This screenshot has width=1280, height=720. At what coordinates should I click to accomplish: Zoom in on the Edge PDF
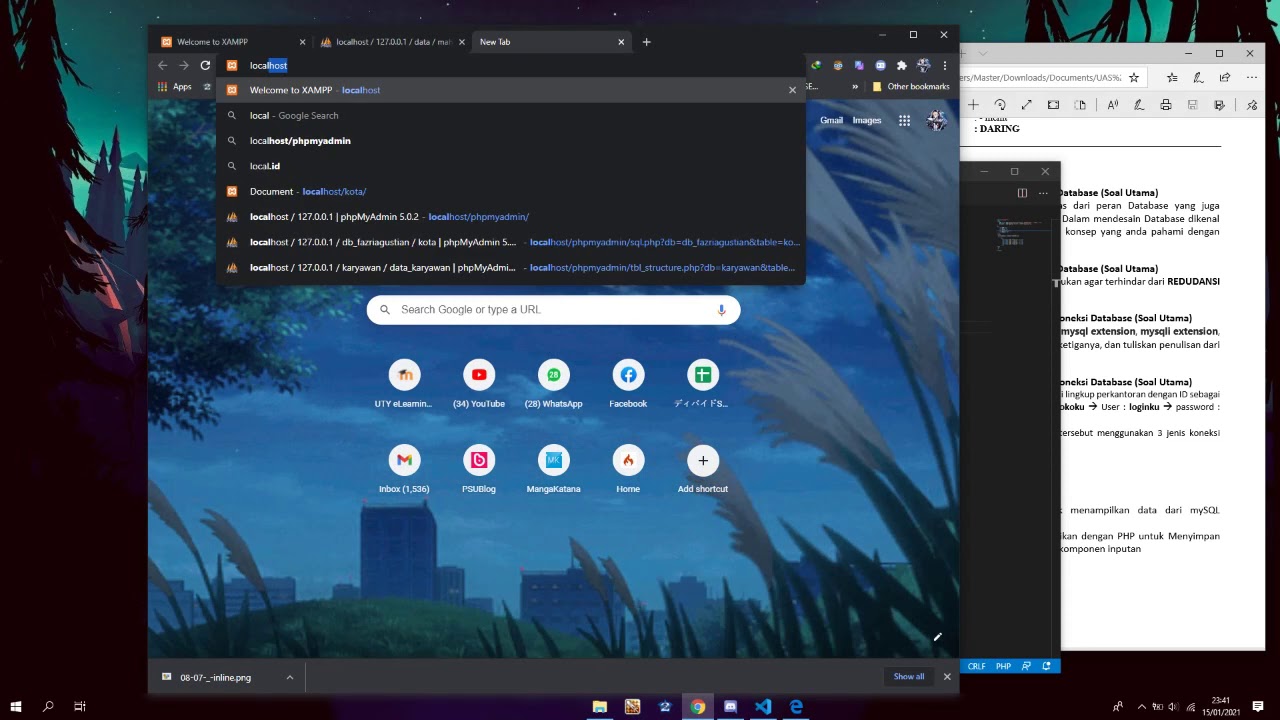click(x=972, y=105)
